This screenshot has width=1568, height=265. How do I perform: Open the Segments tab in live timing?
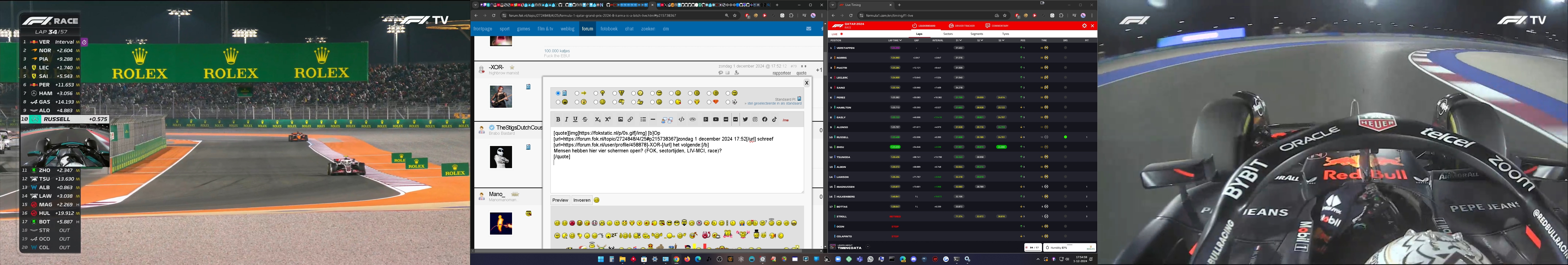[x=977, y=34]
